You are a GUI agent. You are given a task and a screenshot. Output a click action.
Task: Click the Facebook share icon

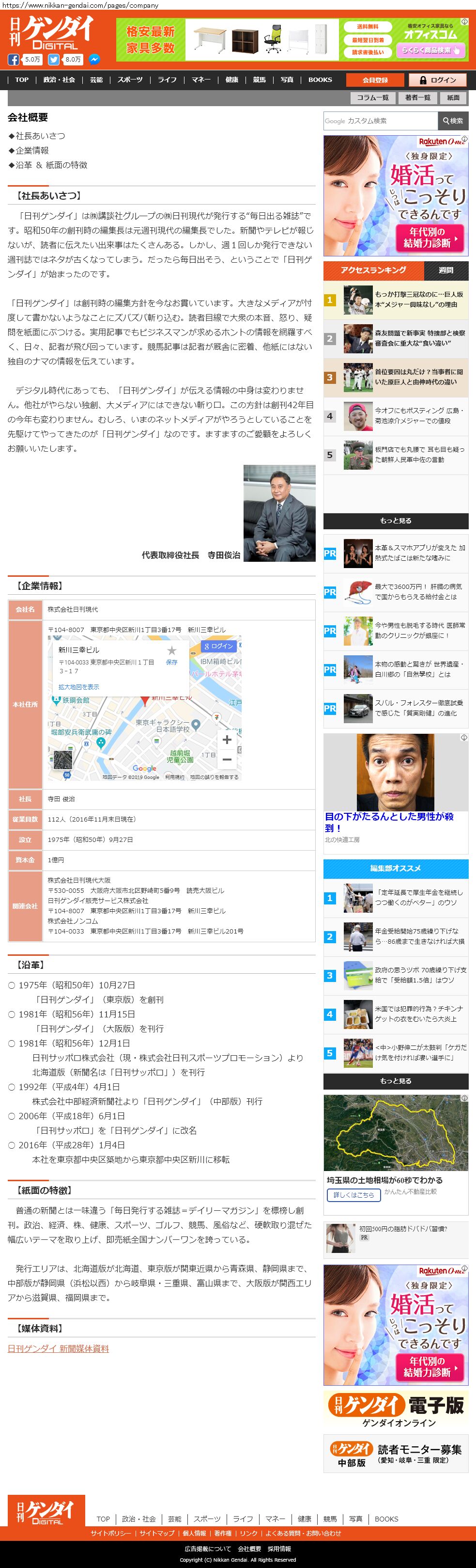[x=14, y=60]
